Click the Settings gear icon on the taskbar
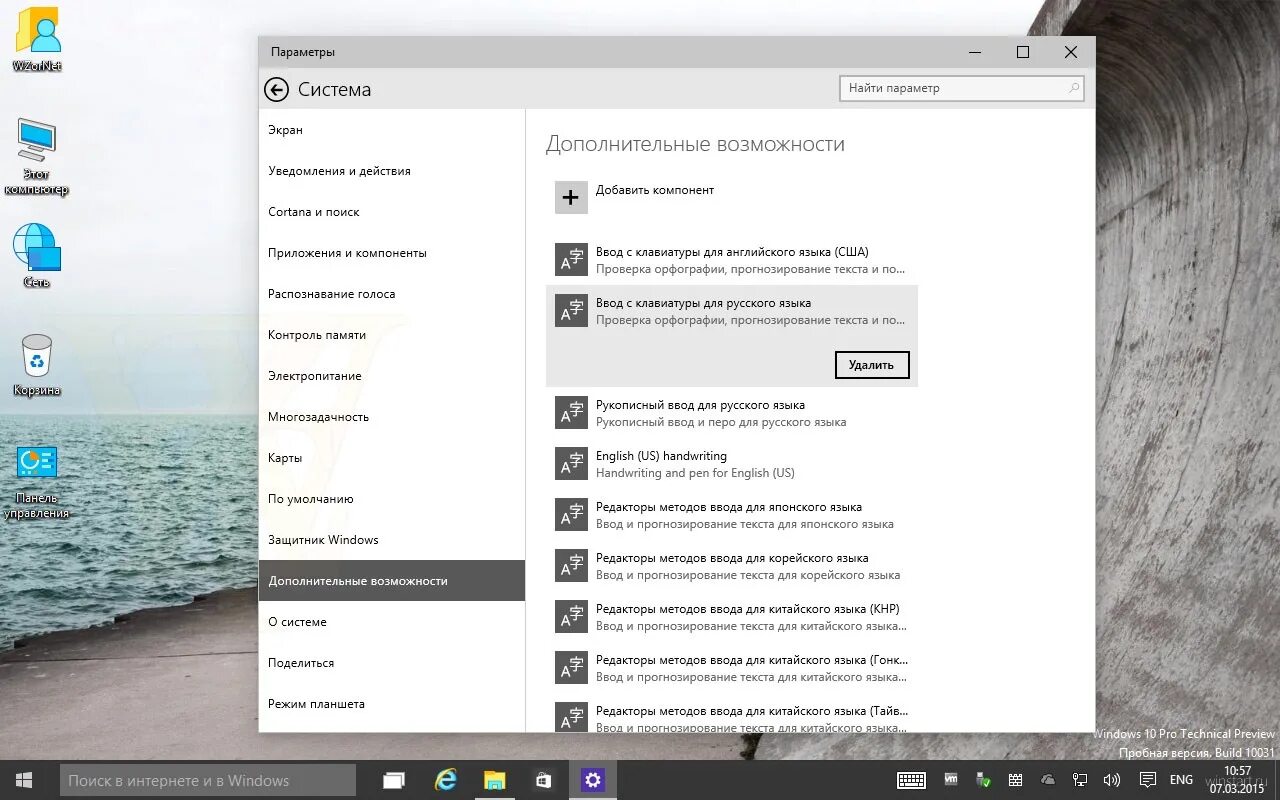Image resolution: width=1280 pixels, height=800 pixels. coord(593,779)
